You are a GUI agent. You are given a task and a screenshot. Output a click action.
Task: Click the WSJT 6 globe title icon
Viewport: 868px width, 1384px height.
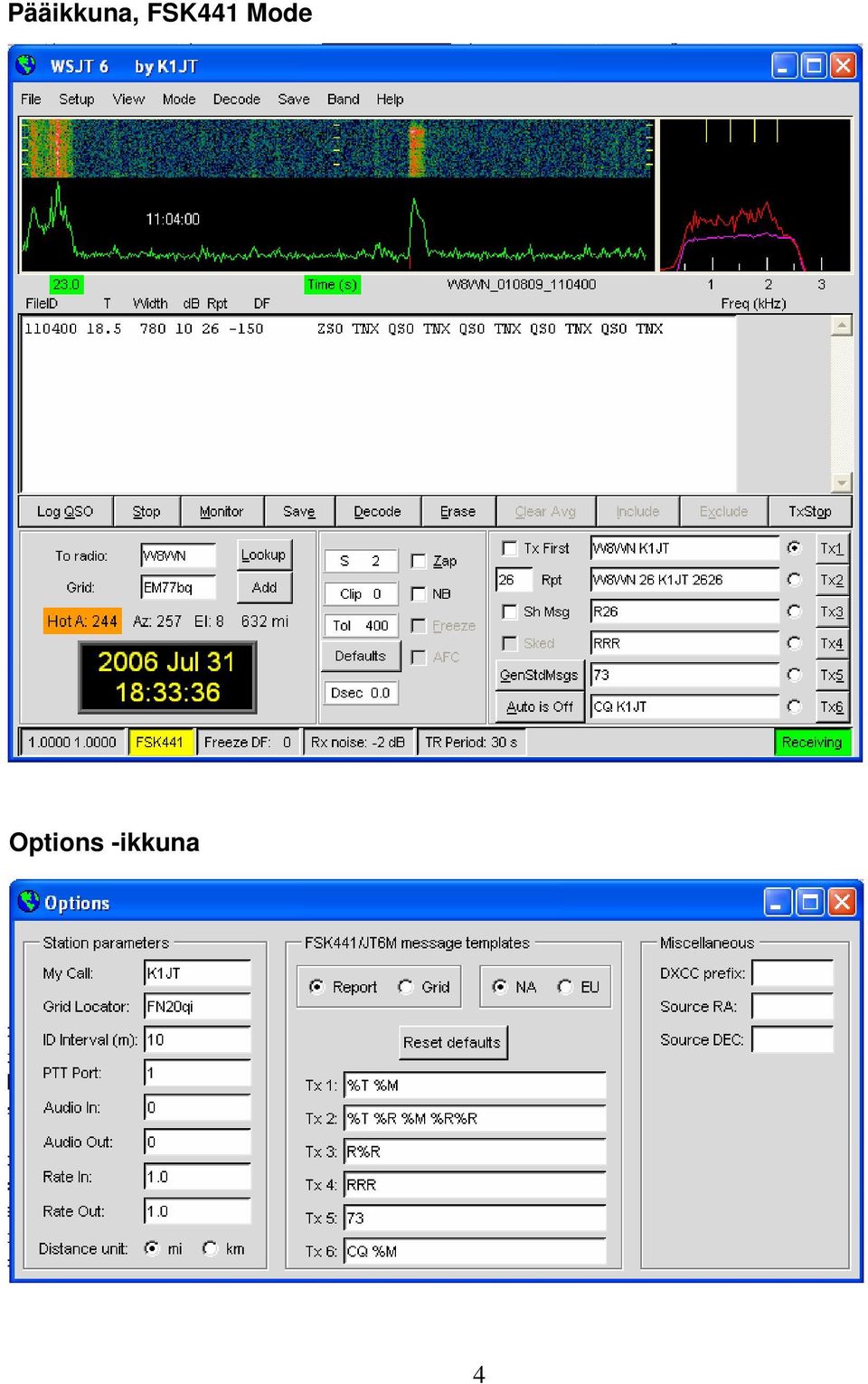pyautogui.click(x=27, y=65)
